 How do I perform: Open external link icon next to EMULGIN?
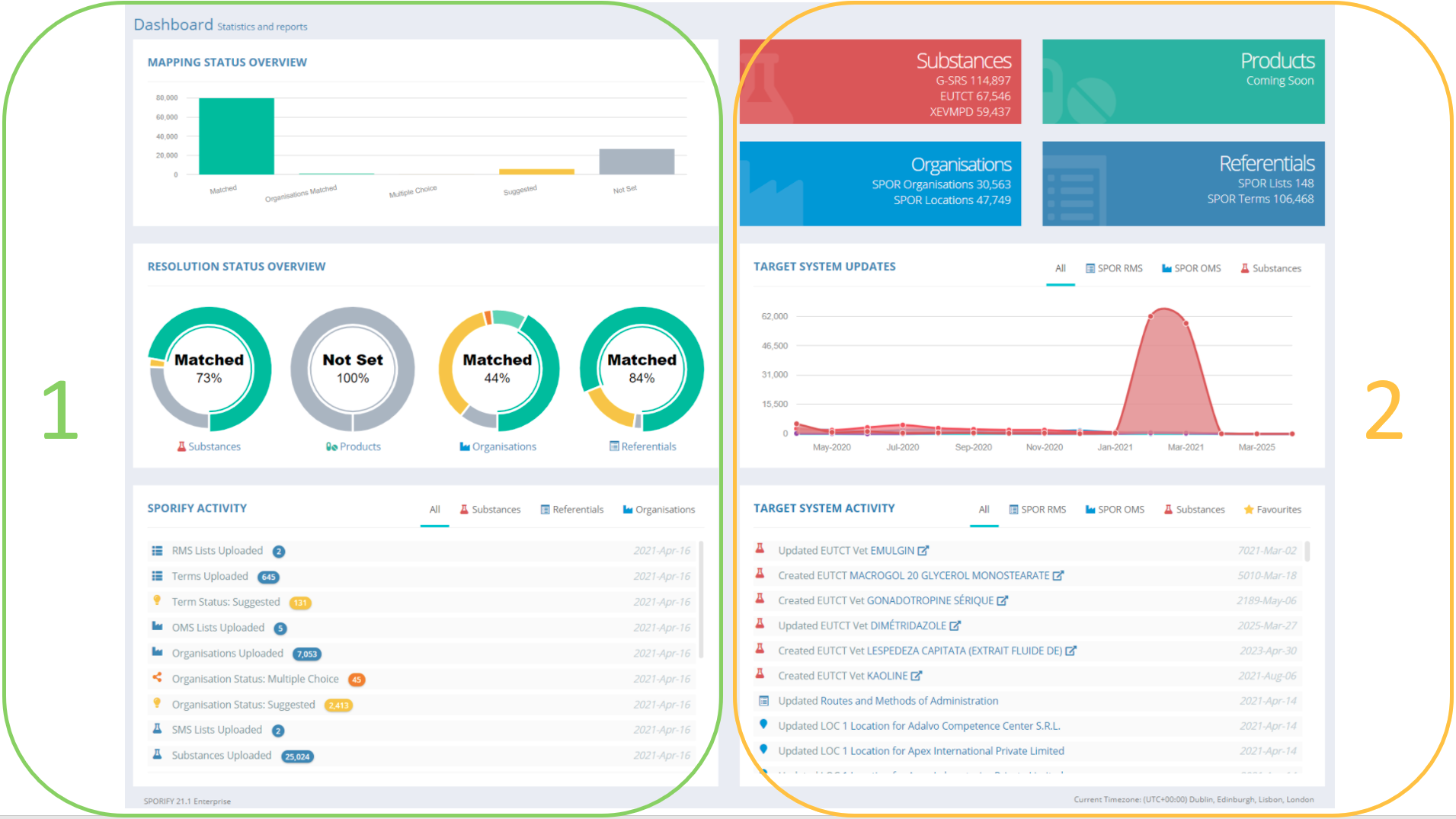point(923,550)
